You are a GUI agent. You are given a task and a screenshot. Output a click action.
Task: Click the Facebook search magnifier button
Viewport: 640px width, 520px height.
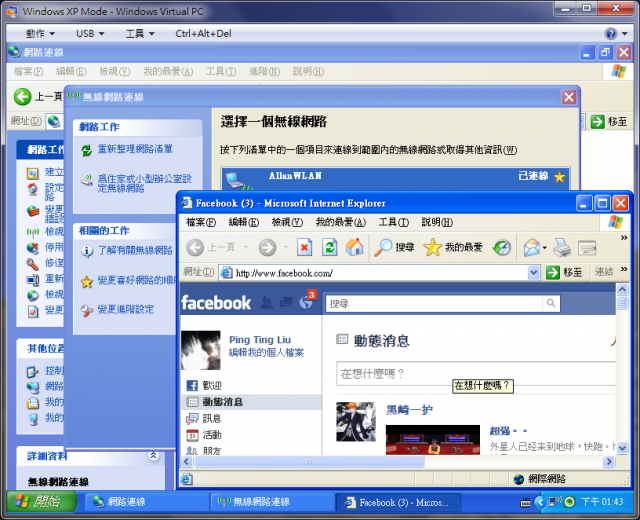[x=551, y=303]
